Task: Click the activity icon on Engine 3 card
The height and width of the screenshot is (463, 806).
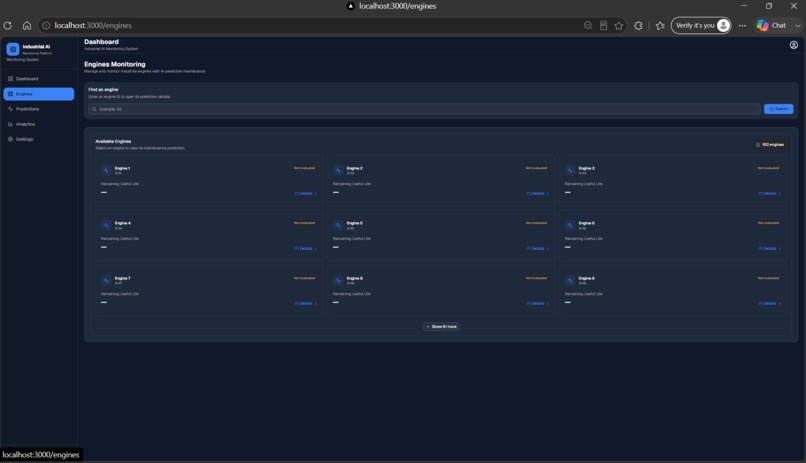Action: pyautogui.click(x=570, y=171)
